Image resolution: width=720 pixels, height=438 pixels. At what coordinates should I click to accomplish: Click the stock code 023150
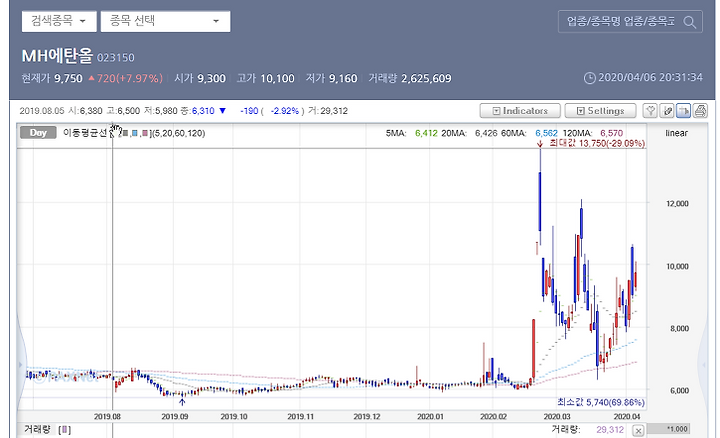click(x=116, y=58)
